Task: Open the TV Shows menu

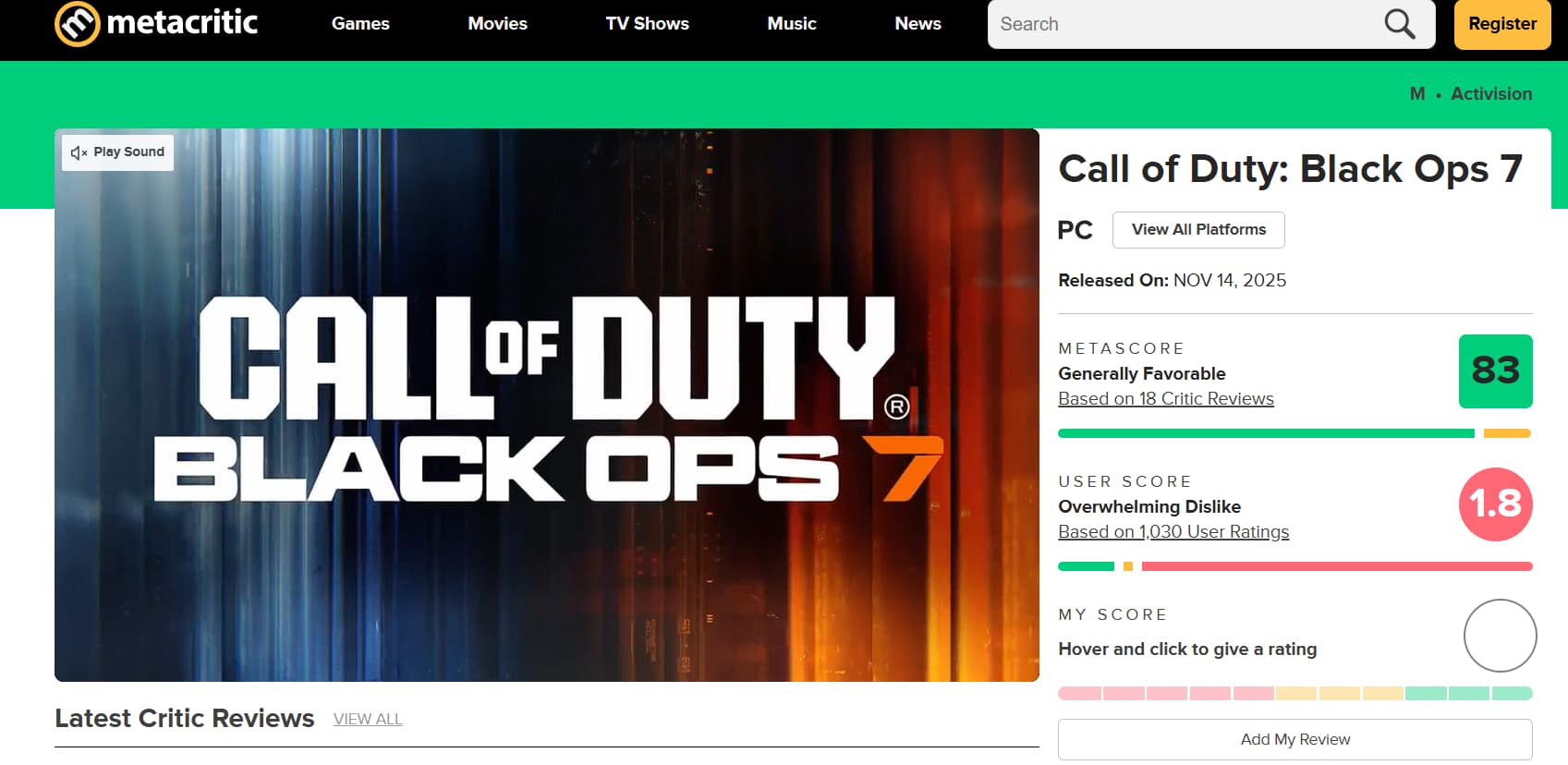Action: tap(647, 24)
